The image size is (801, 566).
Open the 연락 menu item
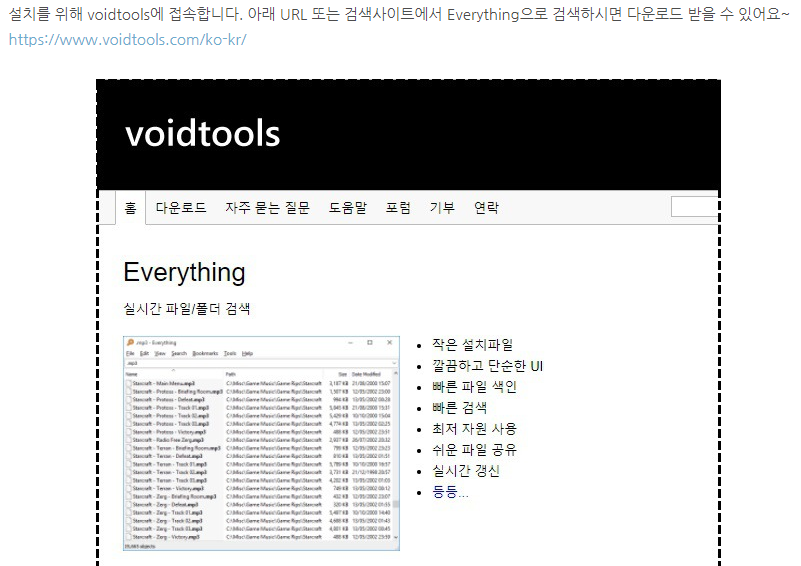[x=486, y=208]
